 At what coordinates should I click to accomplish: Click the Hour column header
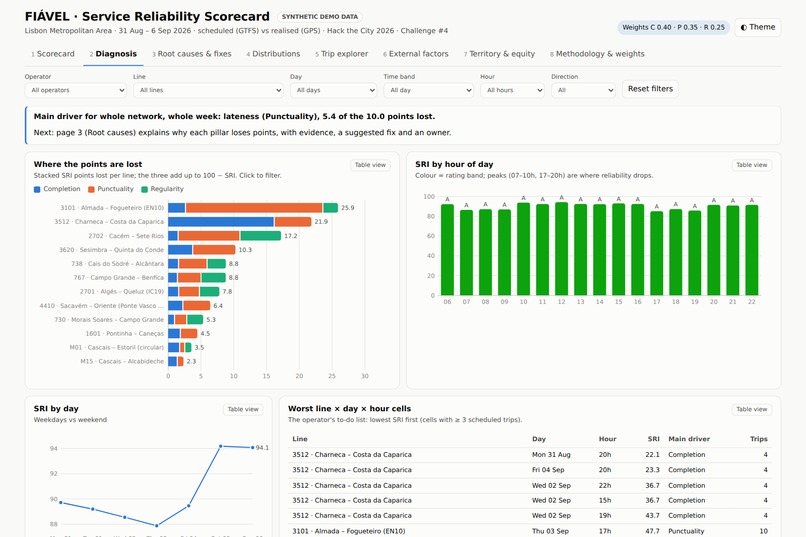tap(607, 439)
